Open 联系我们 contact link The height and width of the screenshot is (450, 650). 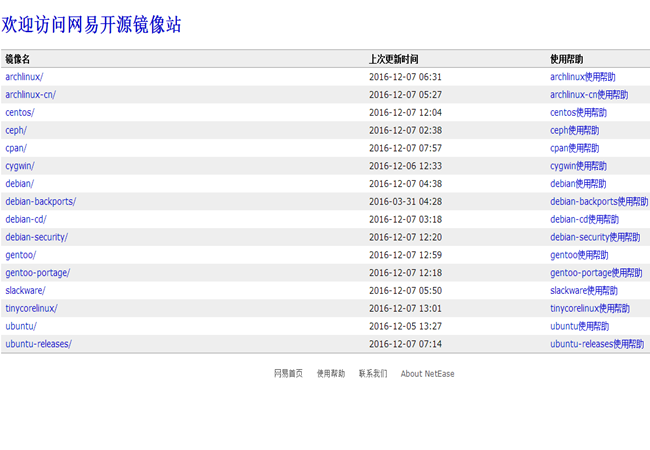coord(373,374)
